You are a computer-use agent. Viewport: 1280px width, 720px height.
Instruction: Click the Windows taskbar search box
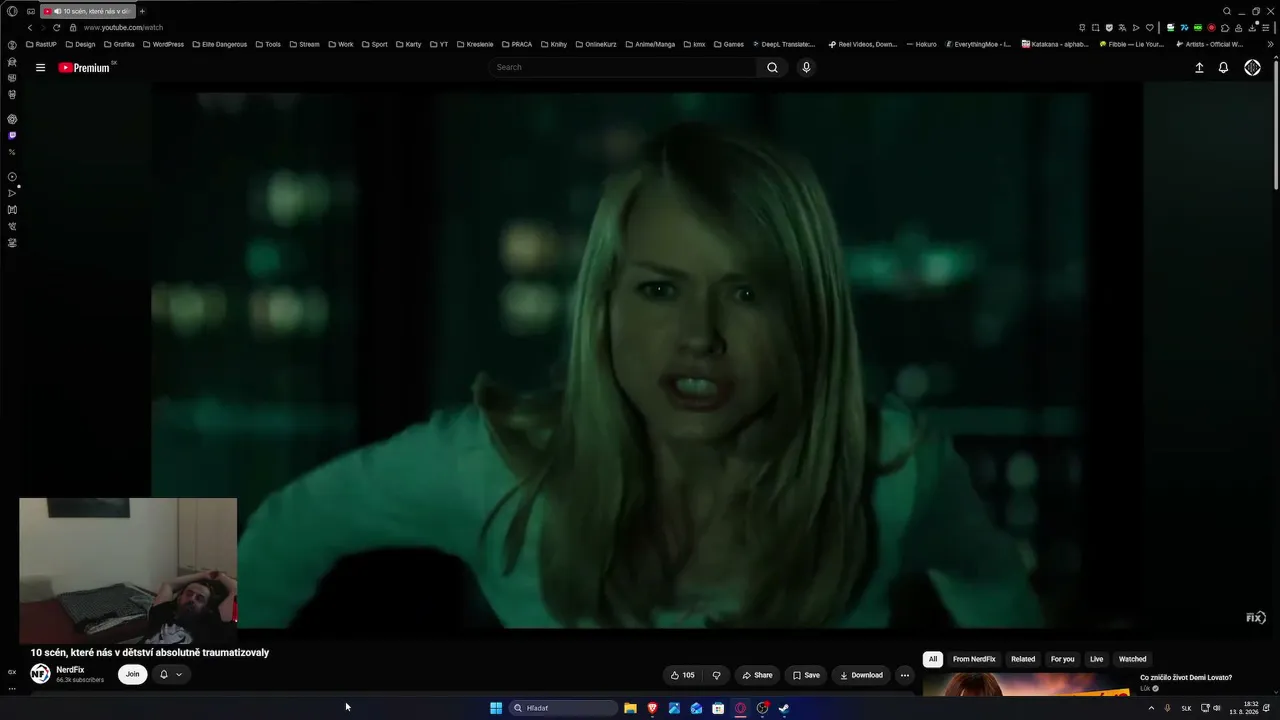[563, 708]
